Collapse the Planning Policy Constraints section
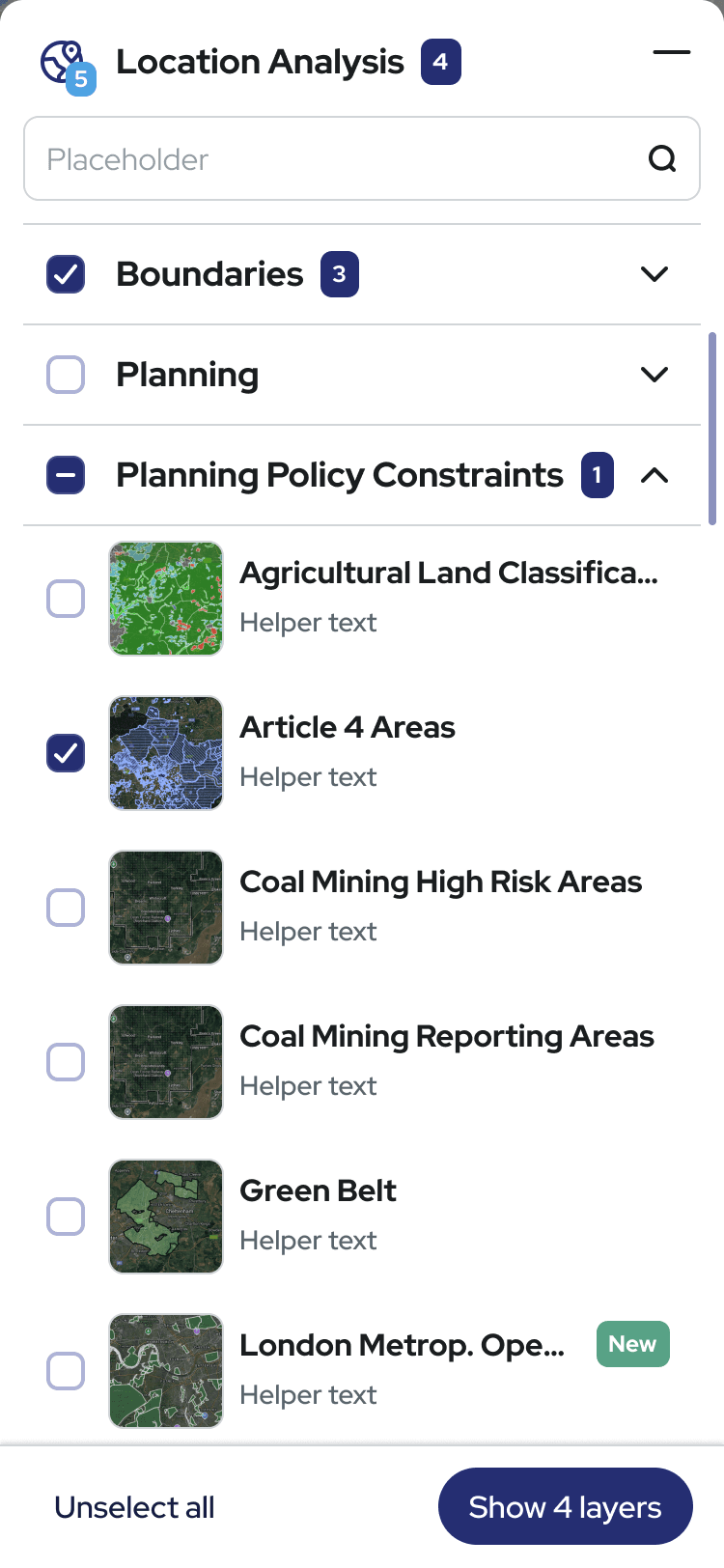The width and height of the screenshot is (724, 1568). [654, 475]
